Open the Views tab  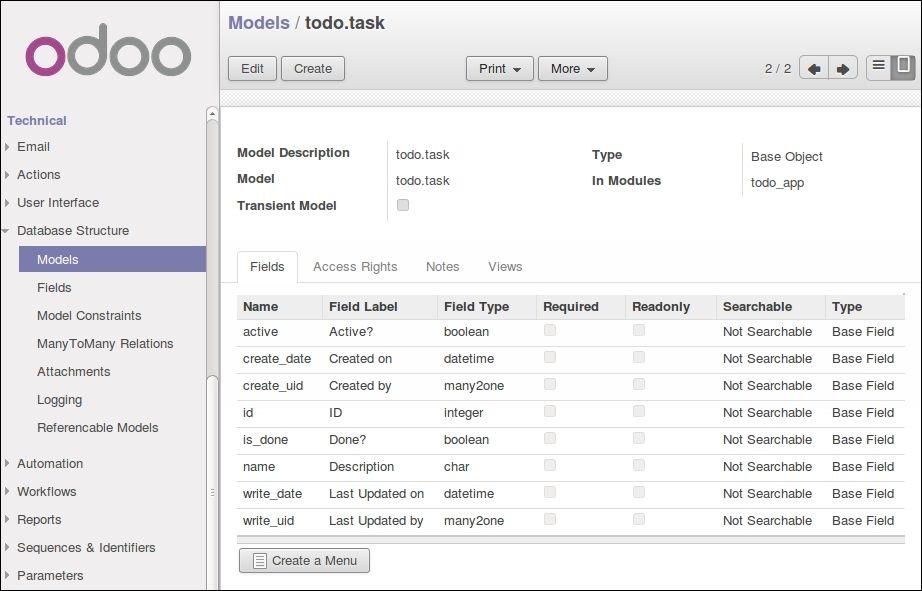point(505,267)
